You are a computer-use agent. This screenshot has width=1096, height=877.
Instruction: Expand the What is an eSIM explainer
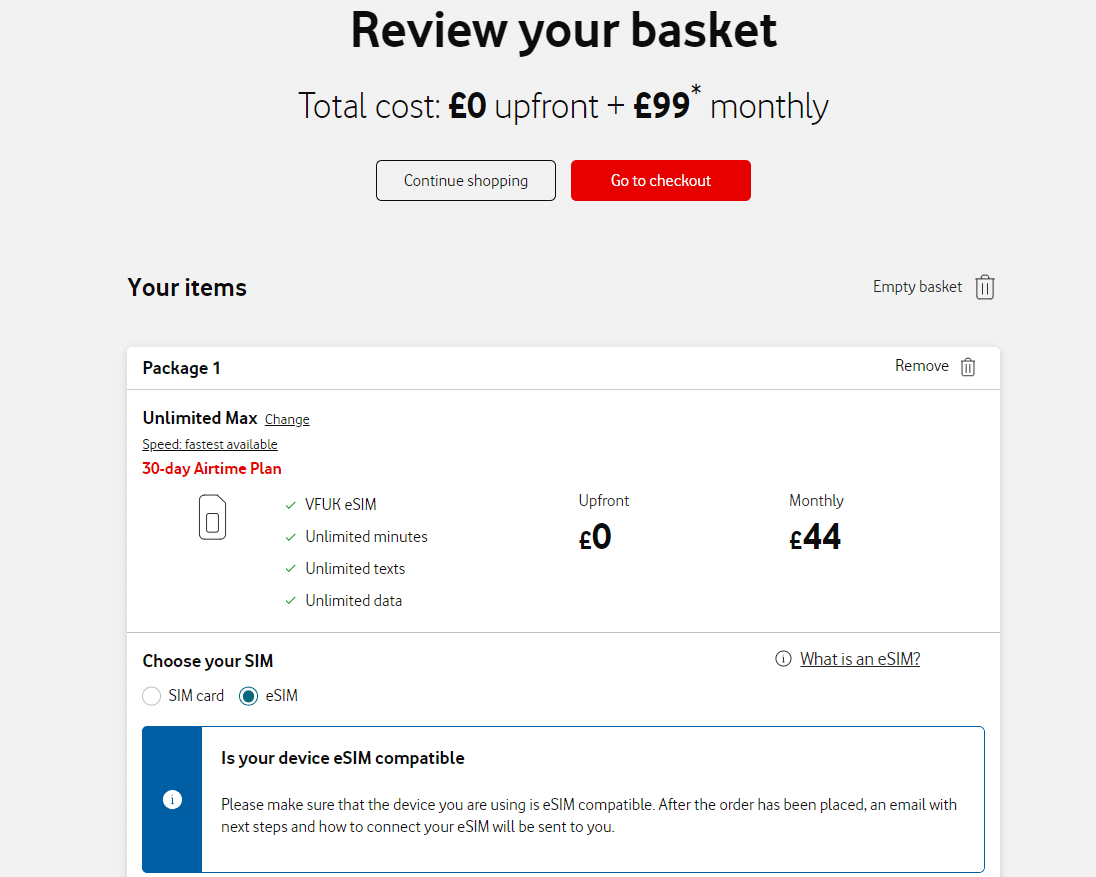(x=859, y=659)
